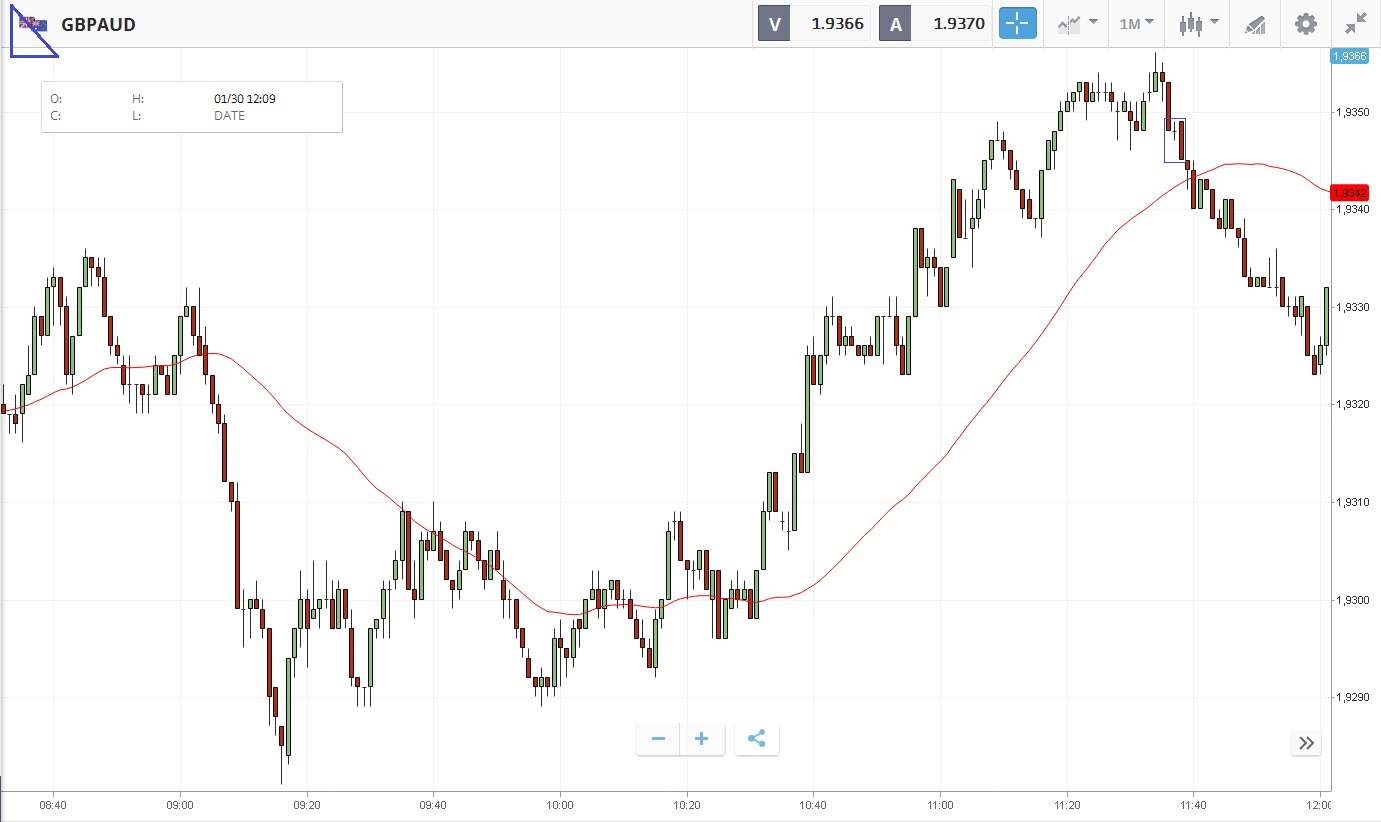Image resolution: width=1381 pixels, height=822 pixels.
Task: Zoom in with the plus button
Action: tap(702, 739)
